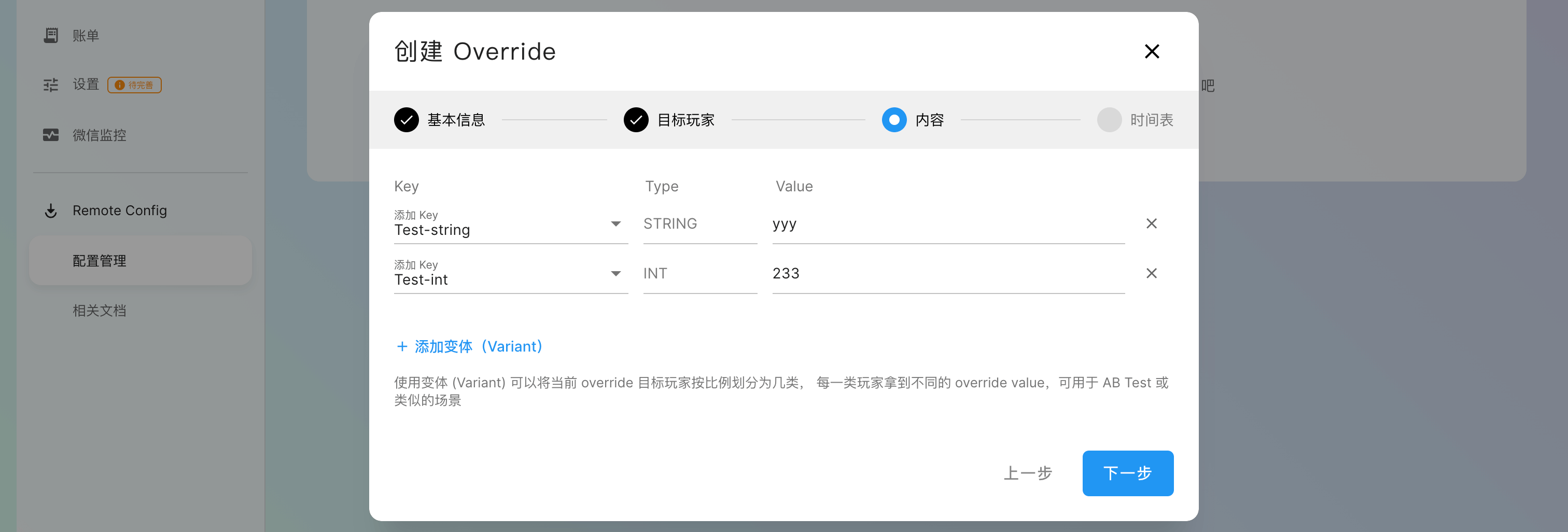
Task: Open the Test-string key dropdown
Action: tap(615, 224)
